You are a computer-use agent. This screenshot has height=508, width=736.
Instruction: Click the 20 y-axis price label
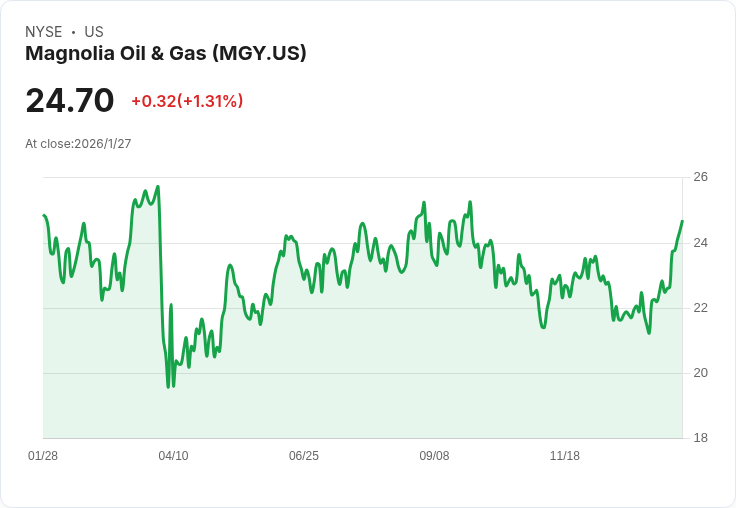[701, 373]
